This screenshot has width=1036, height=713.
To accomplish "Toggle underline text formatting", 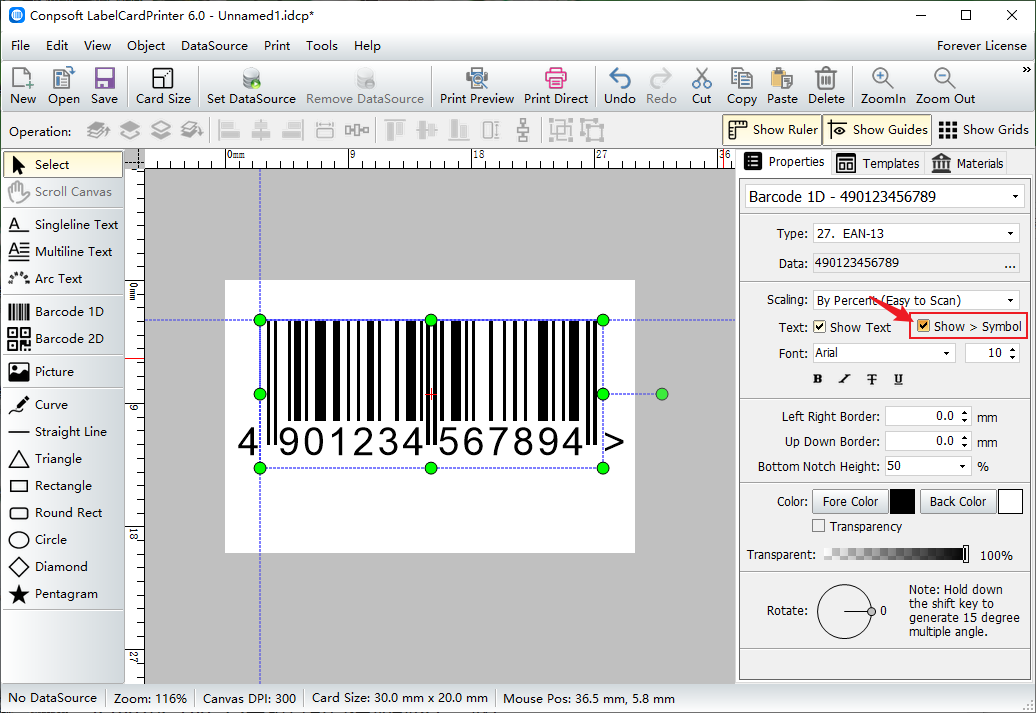I will [899, 379].
